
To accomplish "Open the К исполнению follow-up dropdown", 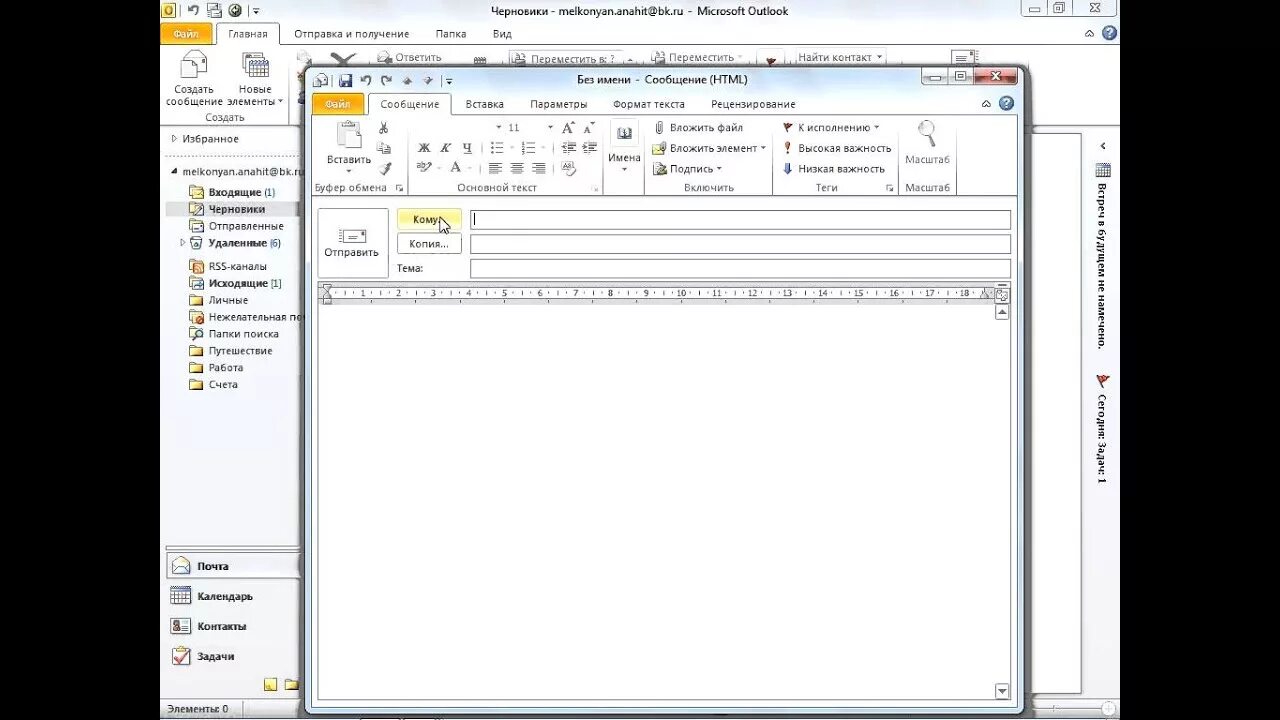I will [x=831, y=128].
